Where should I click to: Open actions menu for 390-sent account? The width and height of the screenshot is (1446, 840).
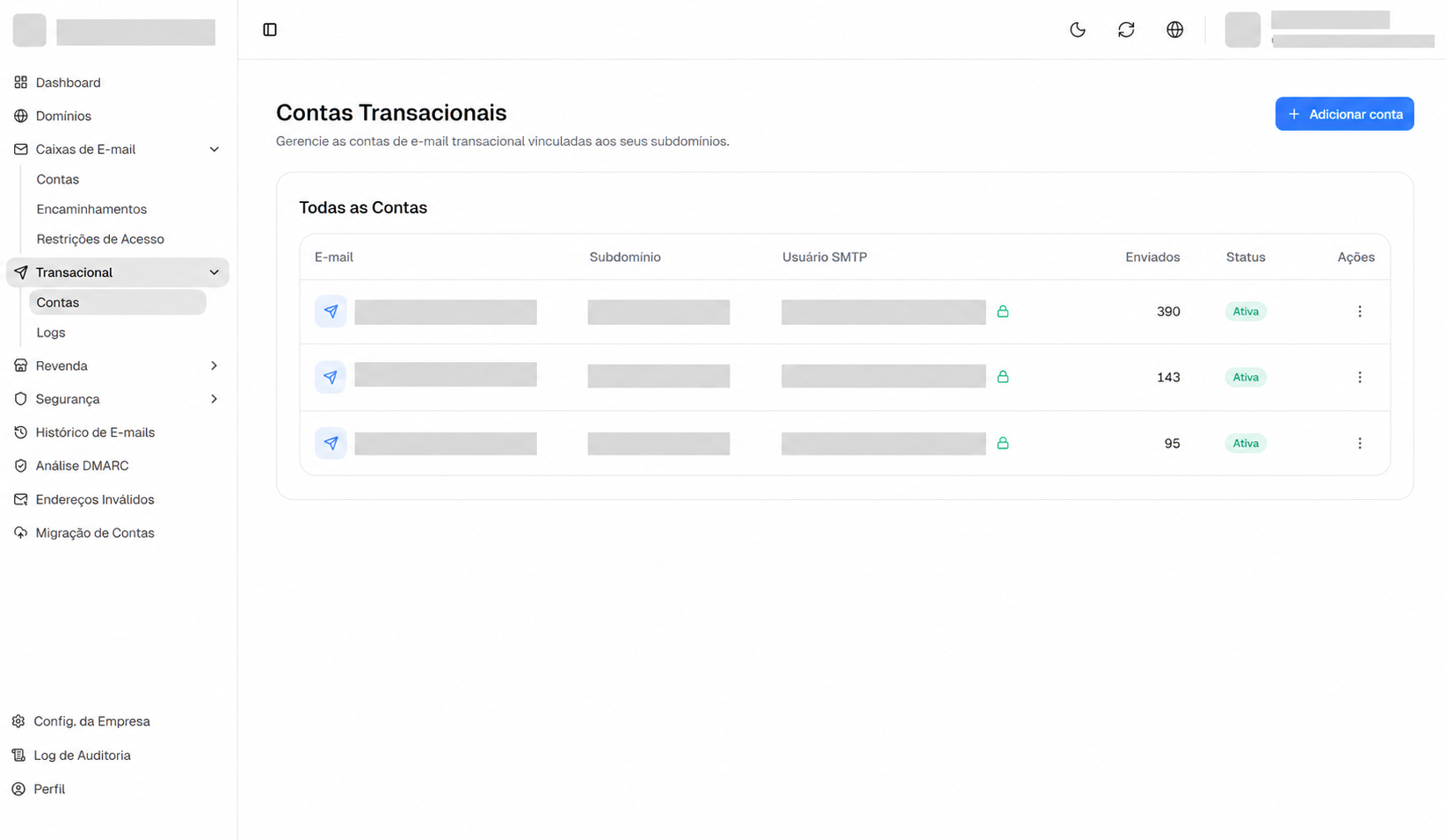[x=1359, y=312]
